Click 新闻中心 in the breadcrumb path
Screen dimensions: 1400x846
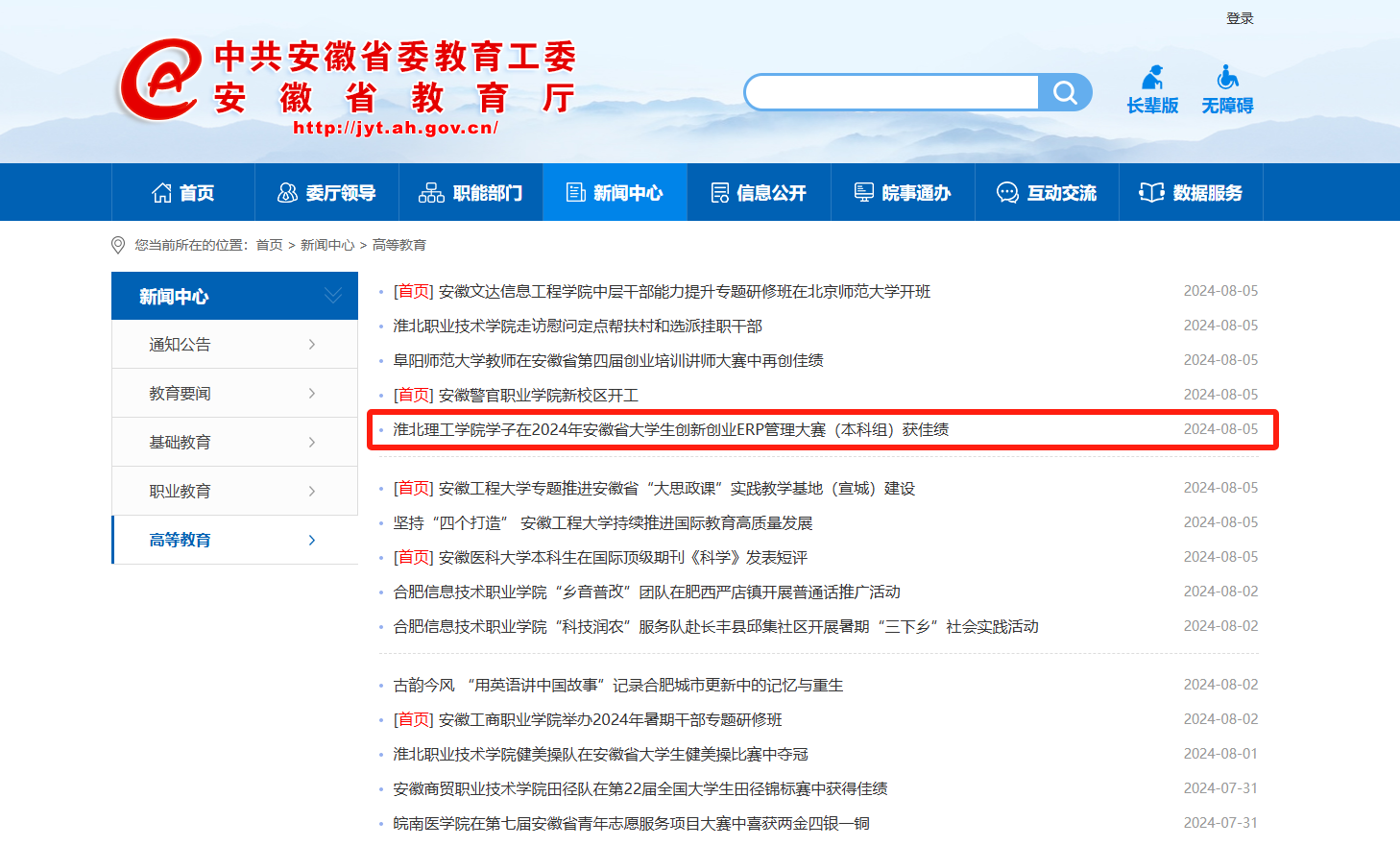[x=327, y=246]
